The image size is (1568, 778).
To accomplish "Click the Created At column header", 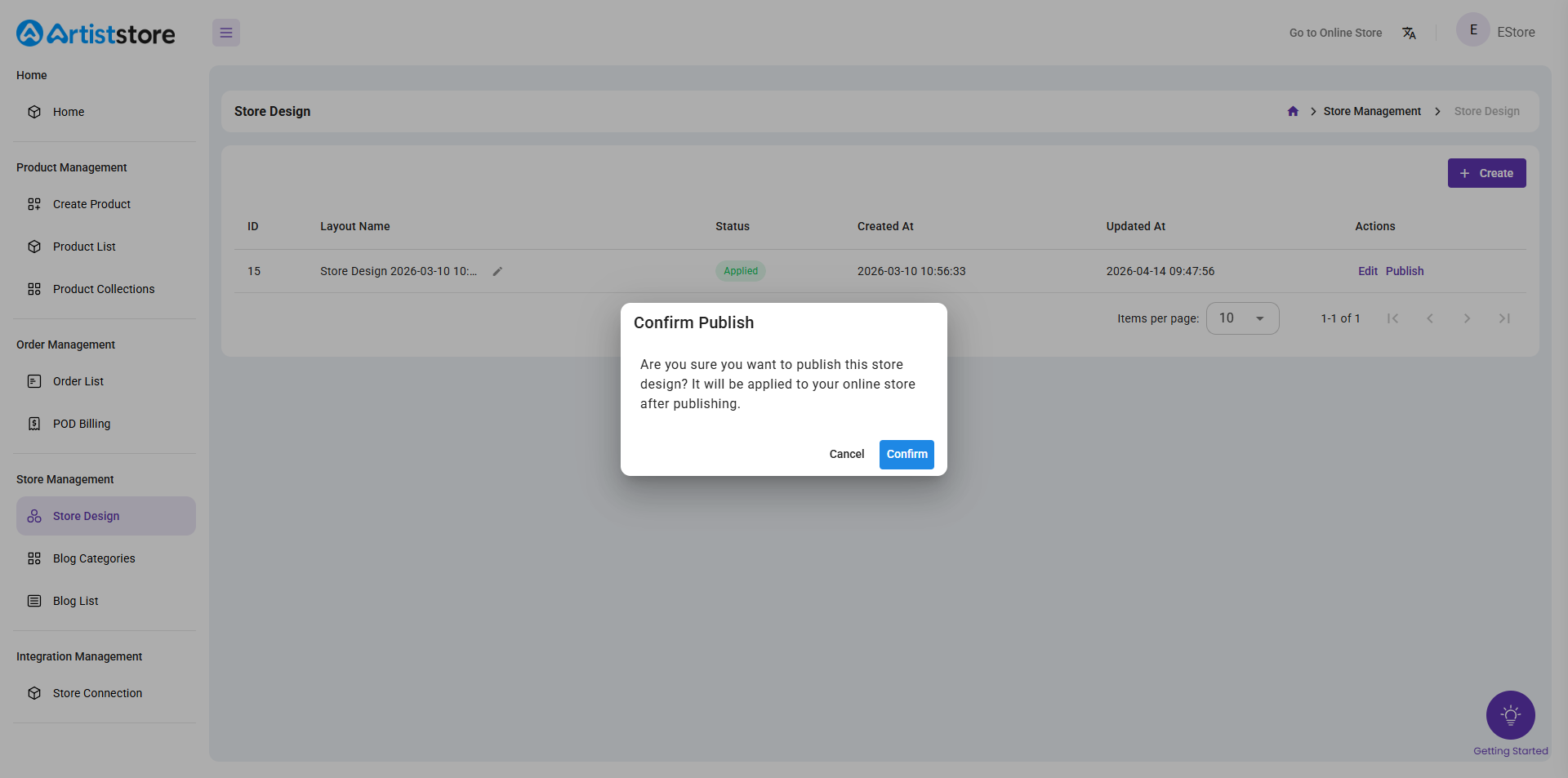I will pyautogui.click(x=885, y=226).
